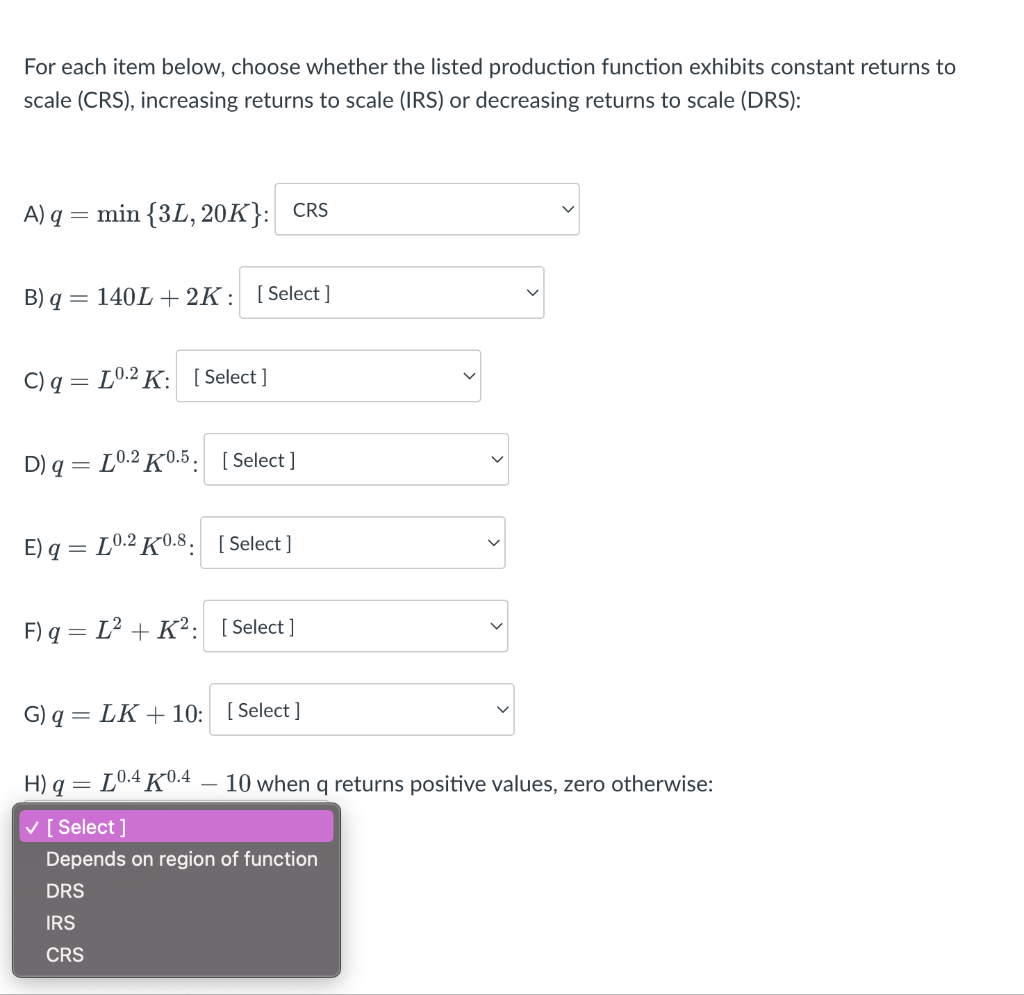Select Depends on region of function option
Viewport: 1024px width, 995px height.
pyautogui.click(x=181, y=859)
